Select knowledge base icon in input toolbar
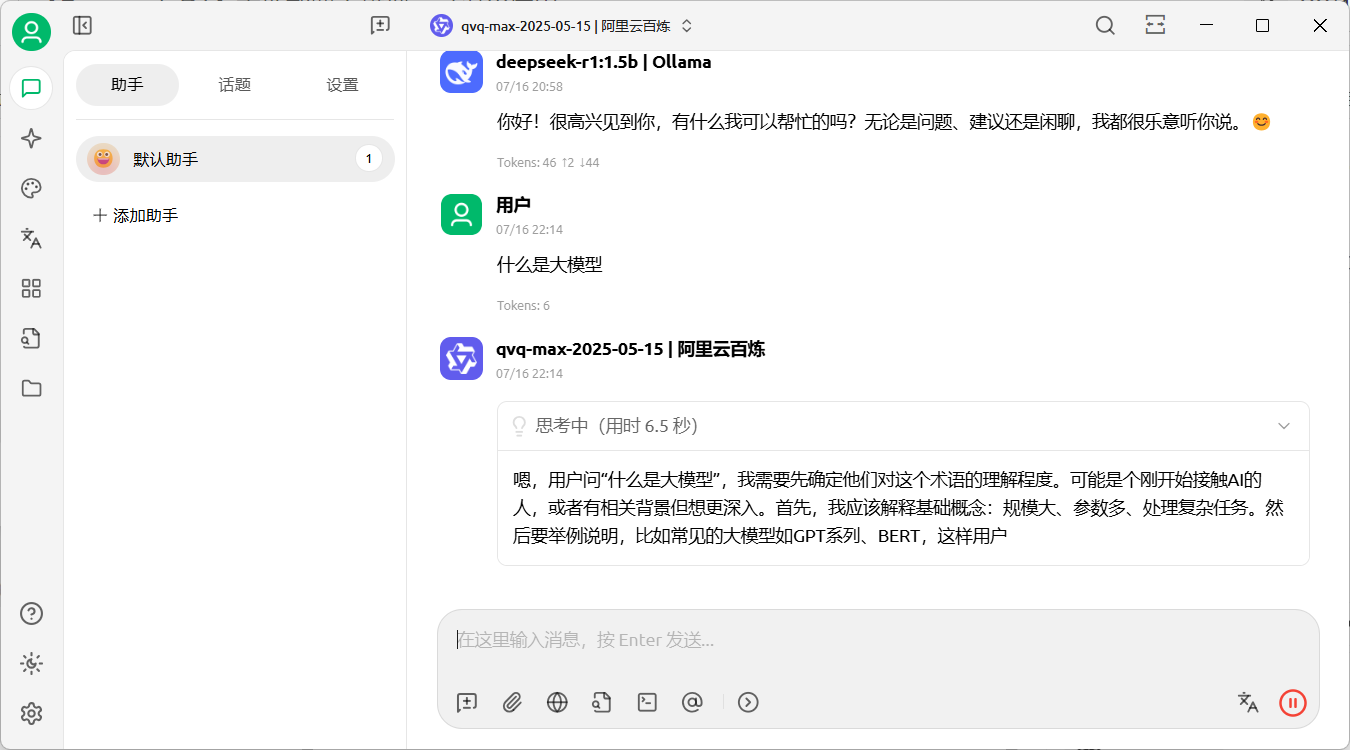 602,702
